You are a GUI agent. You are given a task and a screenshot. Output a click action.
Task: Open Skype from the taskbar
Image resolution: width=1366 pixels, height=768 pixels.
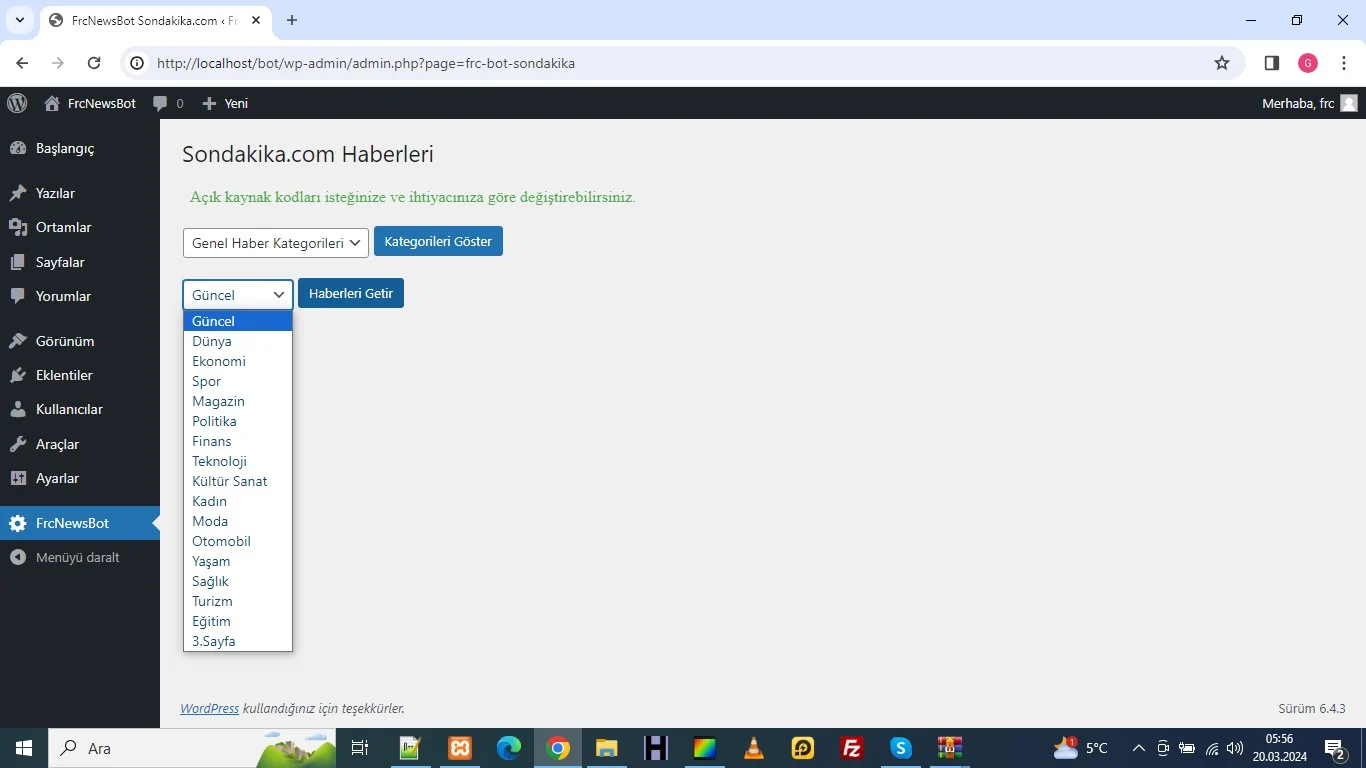click(901, 748)
